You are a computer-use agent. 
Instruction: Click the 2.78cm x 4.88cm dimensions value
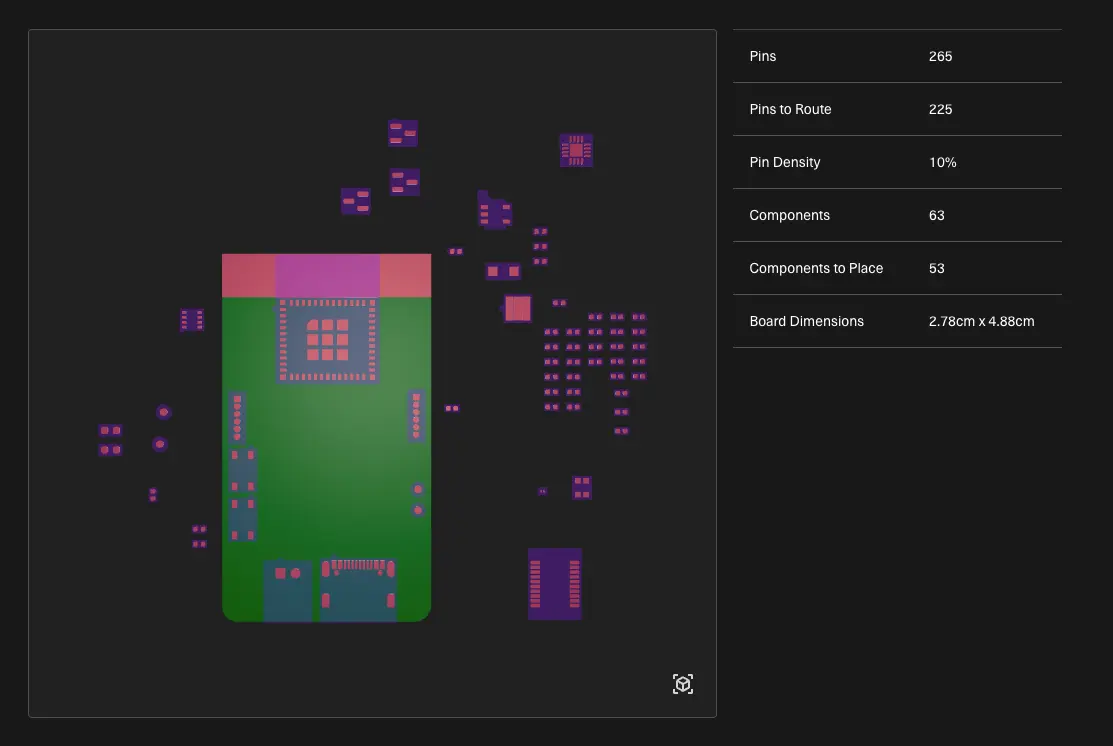981,321
